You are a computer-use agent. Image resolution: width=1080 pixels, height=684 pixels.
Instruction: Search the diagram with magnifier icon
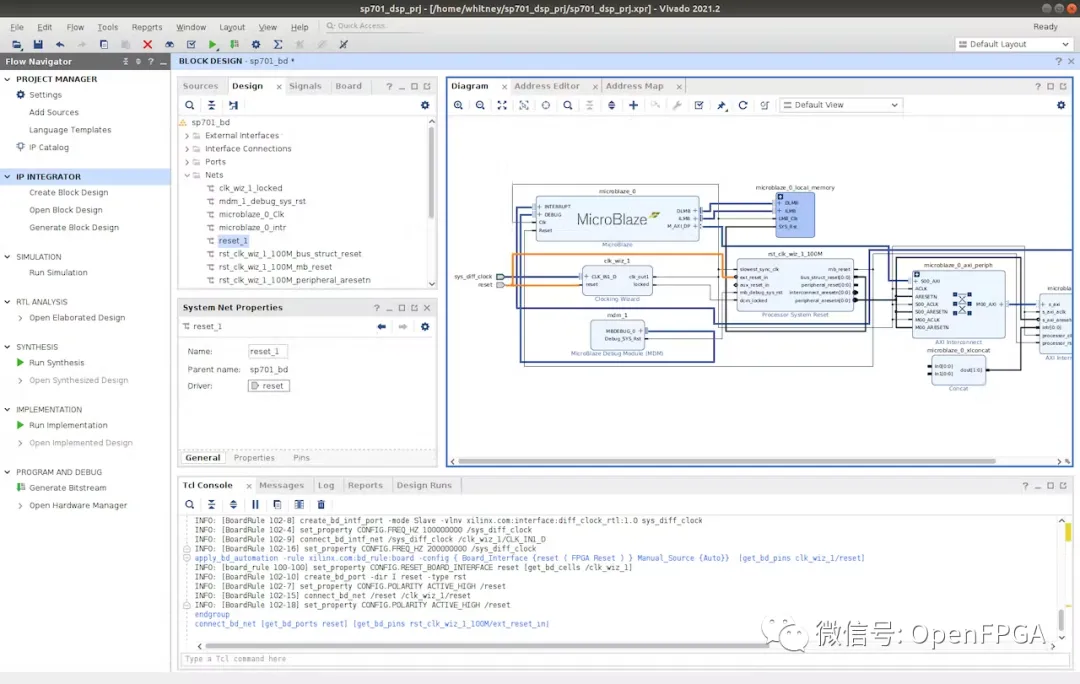click(x=568, y=105)
